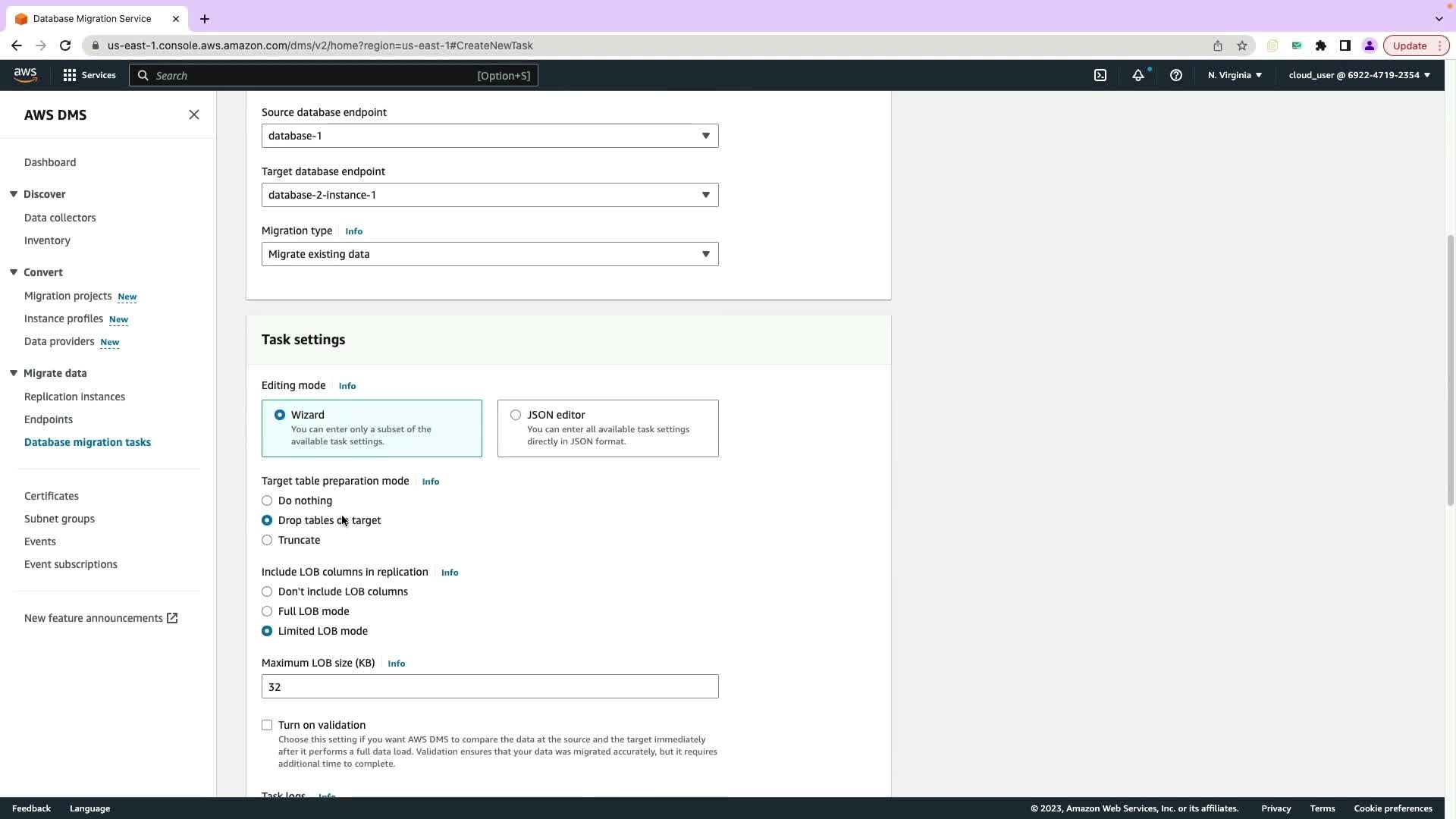
Task: Open Endpoints in the side navigation
Action: coord(49,419)
